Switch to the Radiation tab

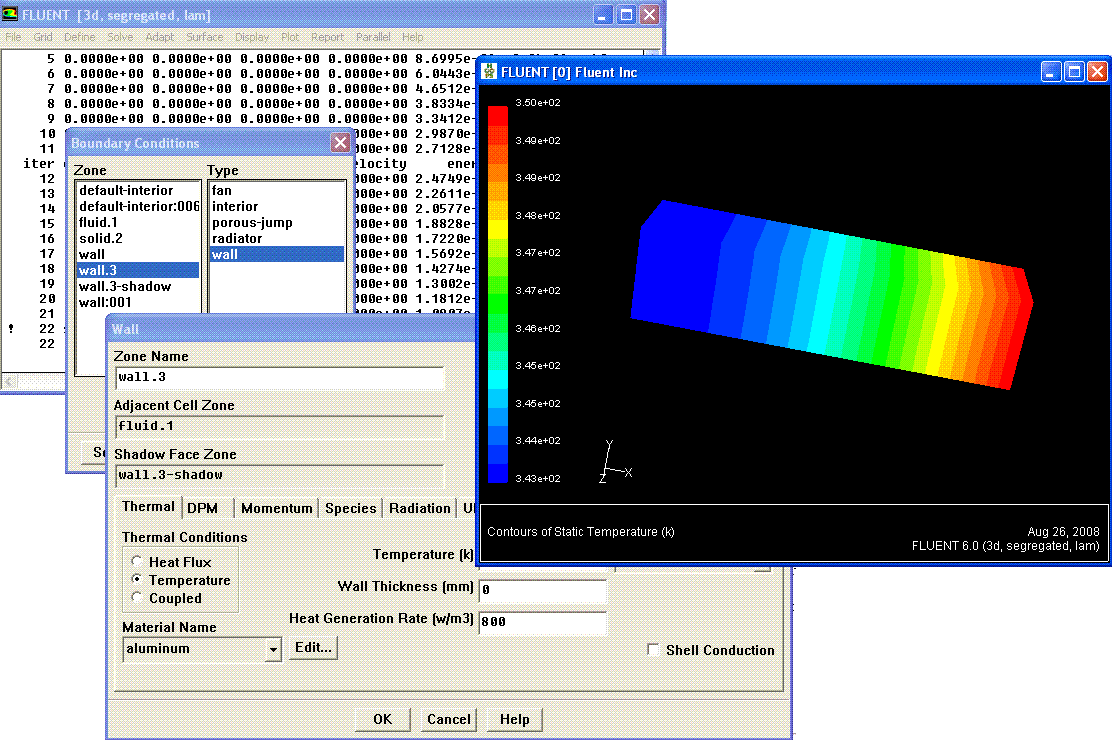point(419,508)
